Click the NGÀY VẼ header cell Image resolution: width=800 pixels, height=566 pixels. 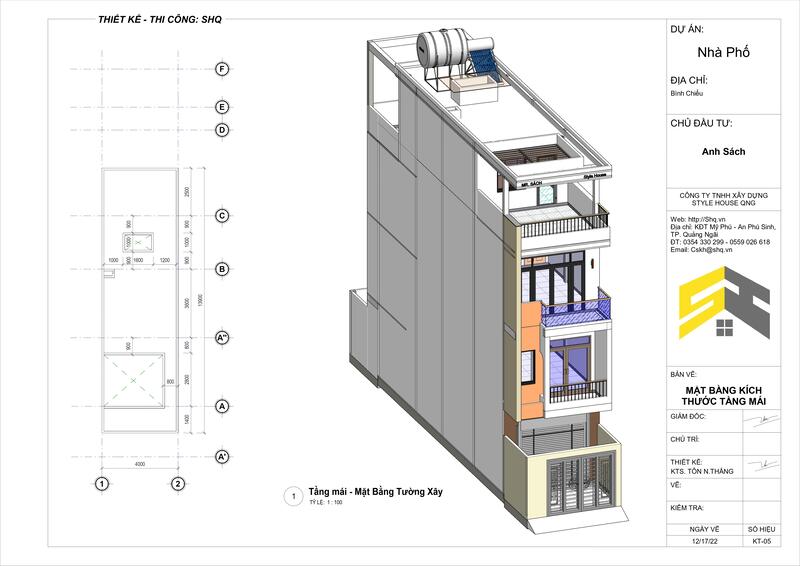tap(704, 529)
